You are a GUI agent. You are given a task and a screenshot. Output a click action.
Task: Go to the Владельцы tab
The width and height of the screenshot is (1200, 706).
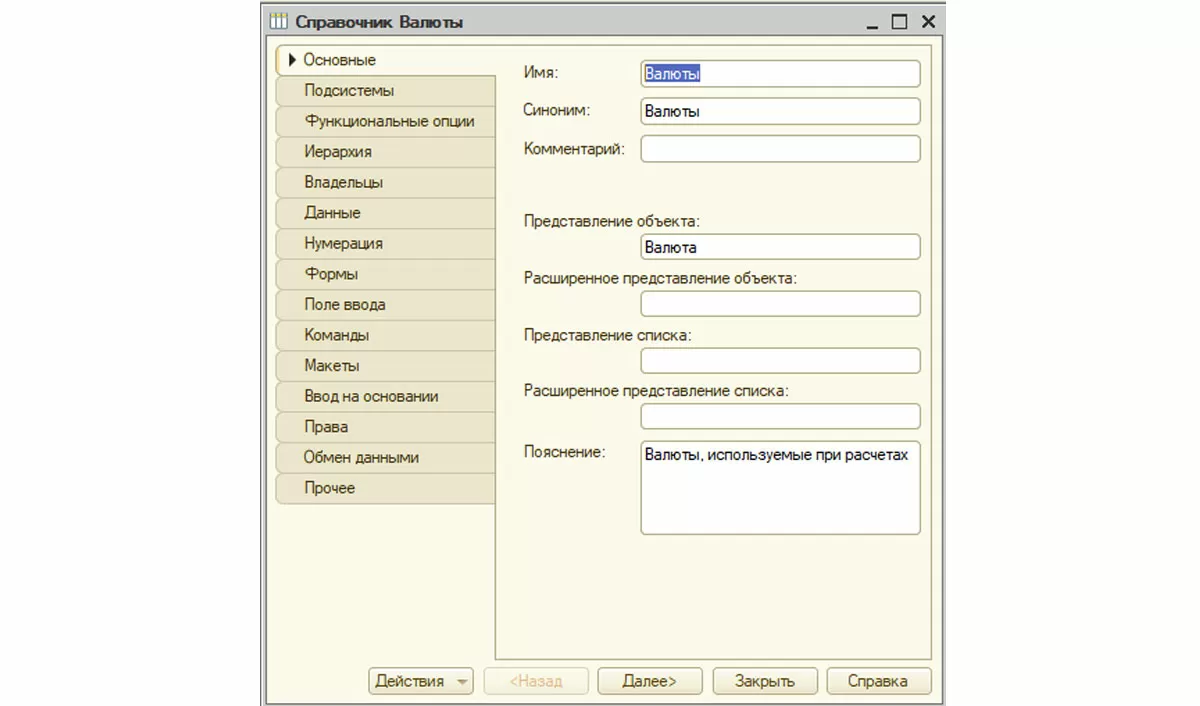click(x=343, y=183)
